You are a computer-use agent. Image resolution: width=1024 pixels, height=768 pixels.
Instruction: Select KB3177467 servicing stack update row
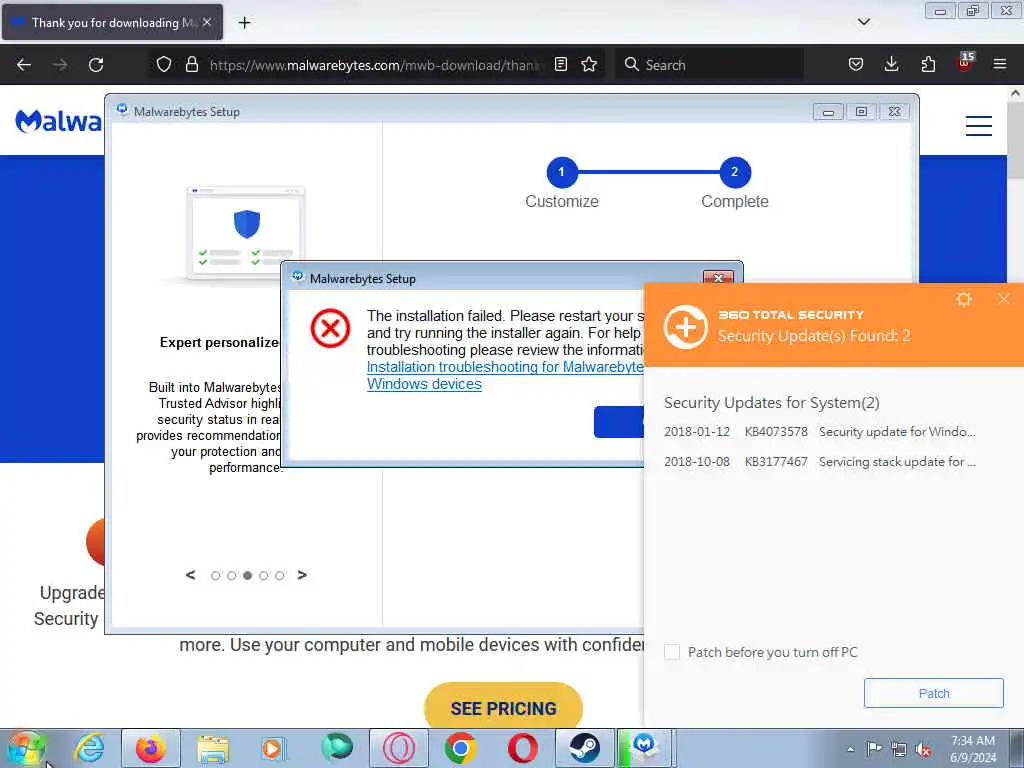tap(820, 462)
